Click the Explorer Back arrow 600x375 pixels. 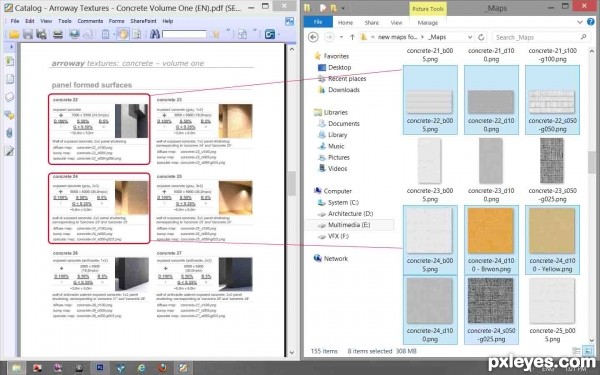click(313, 37)
